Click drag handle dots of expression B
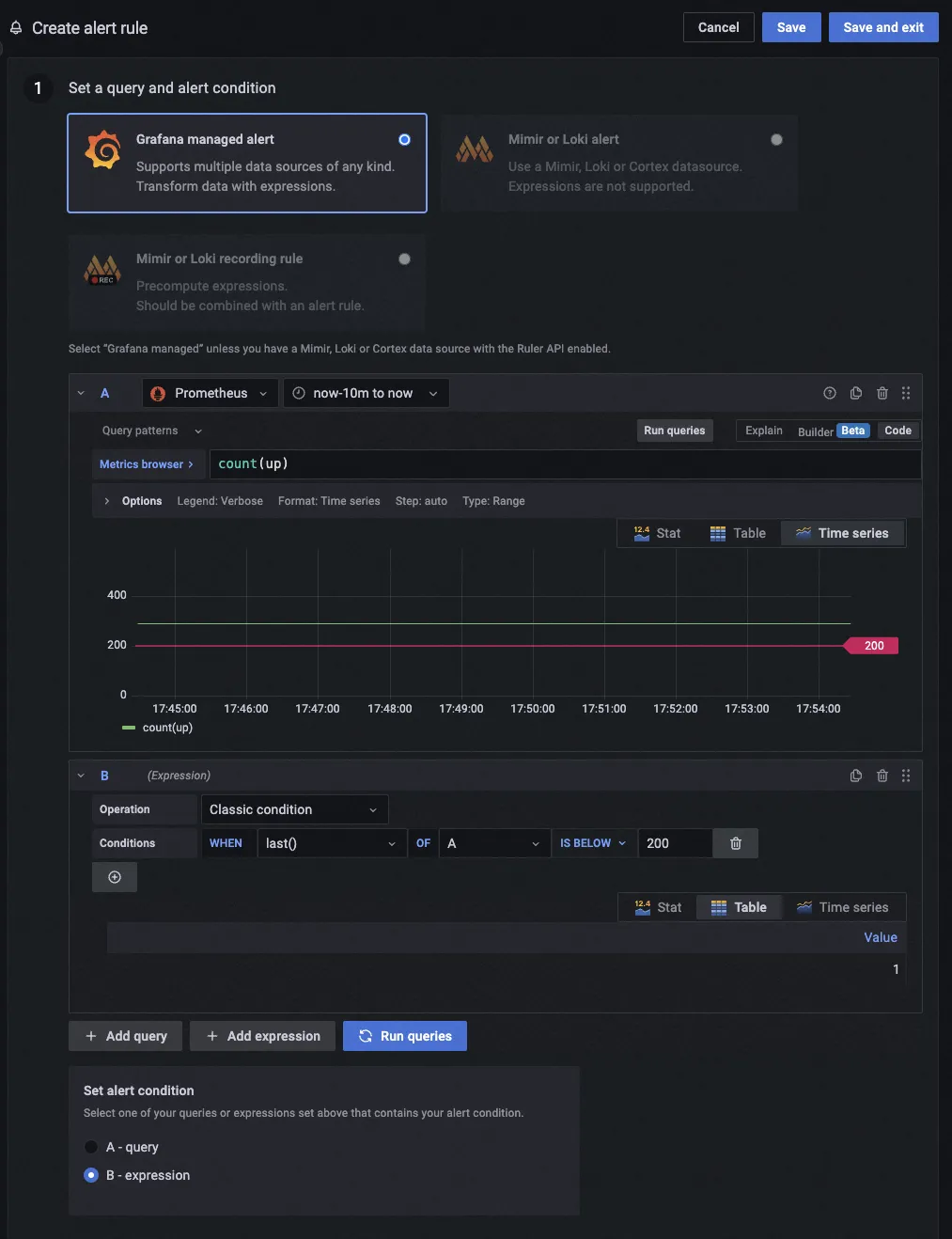Viewport: 952px width, 1239px height. (906, 776)
